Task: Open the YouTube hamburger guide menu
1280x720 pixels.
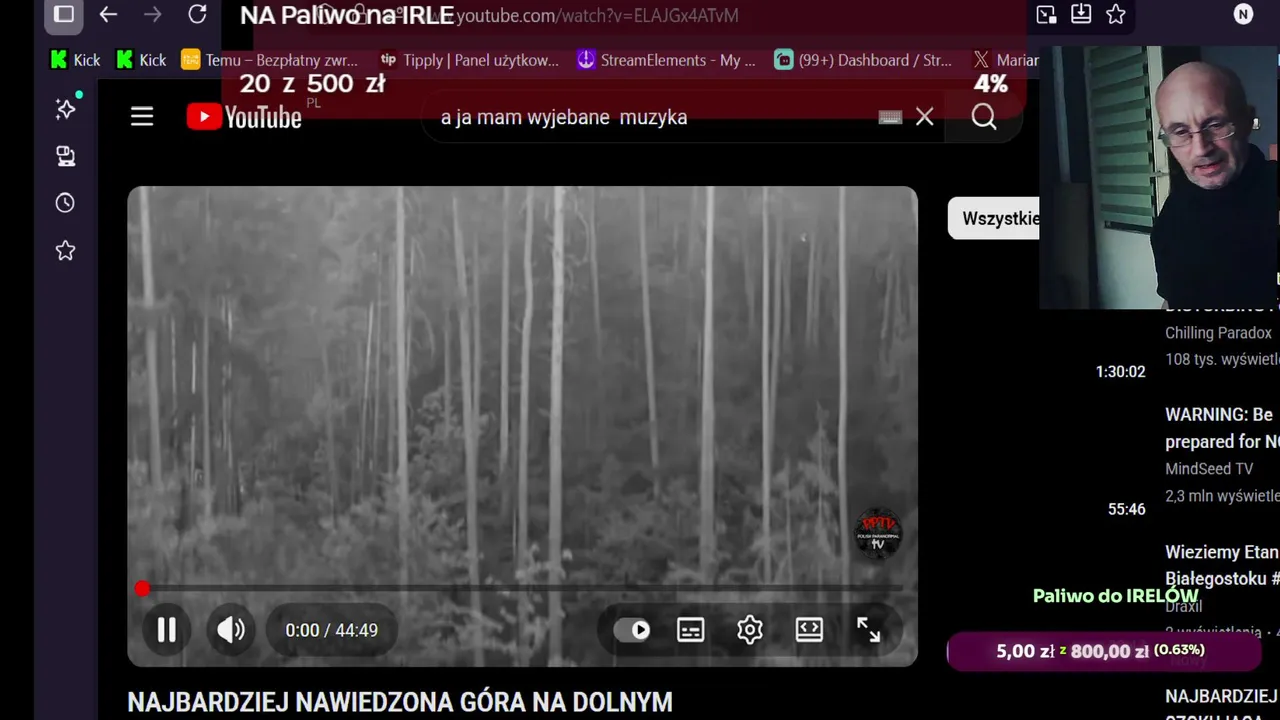Action: coord(142,117)
